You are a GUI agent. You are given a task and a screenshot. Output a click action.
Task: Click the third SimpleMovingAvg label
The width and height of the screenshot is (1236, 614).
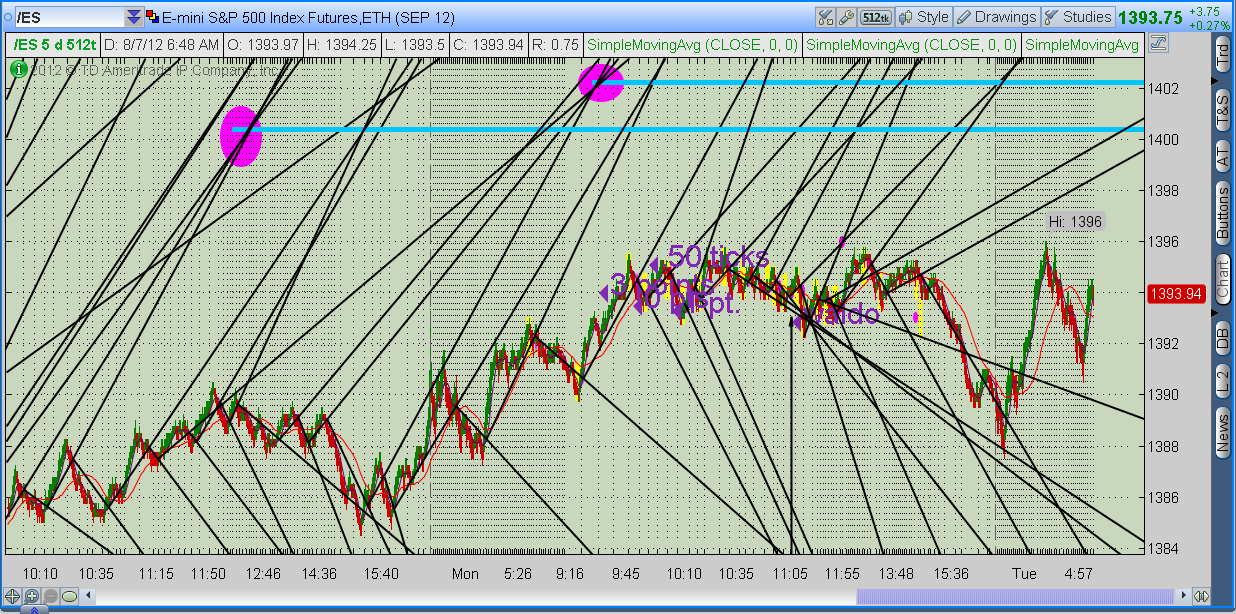tap(1082, 44)
